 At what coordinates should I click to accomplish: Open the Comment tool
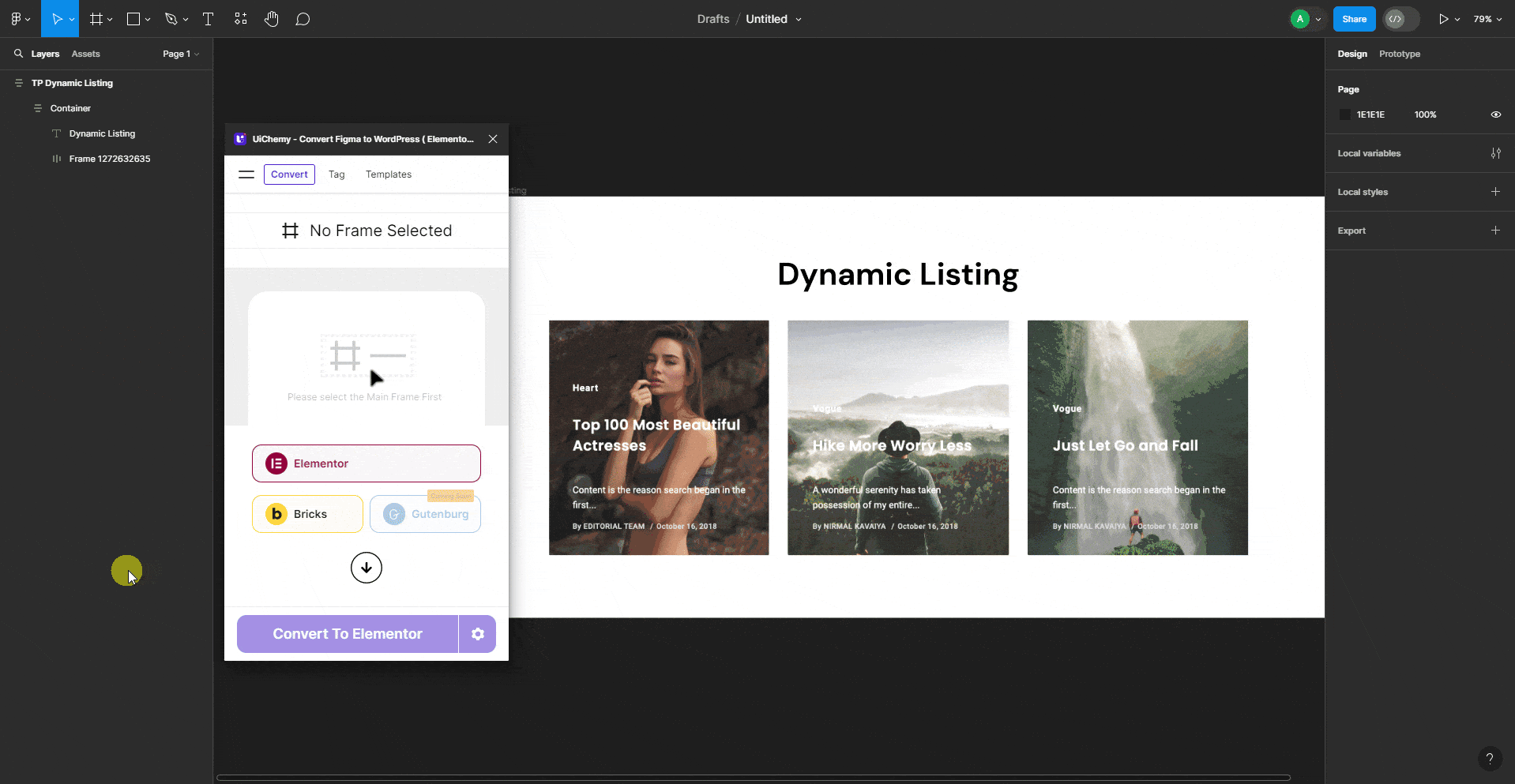pos(303,18)
